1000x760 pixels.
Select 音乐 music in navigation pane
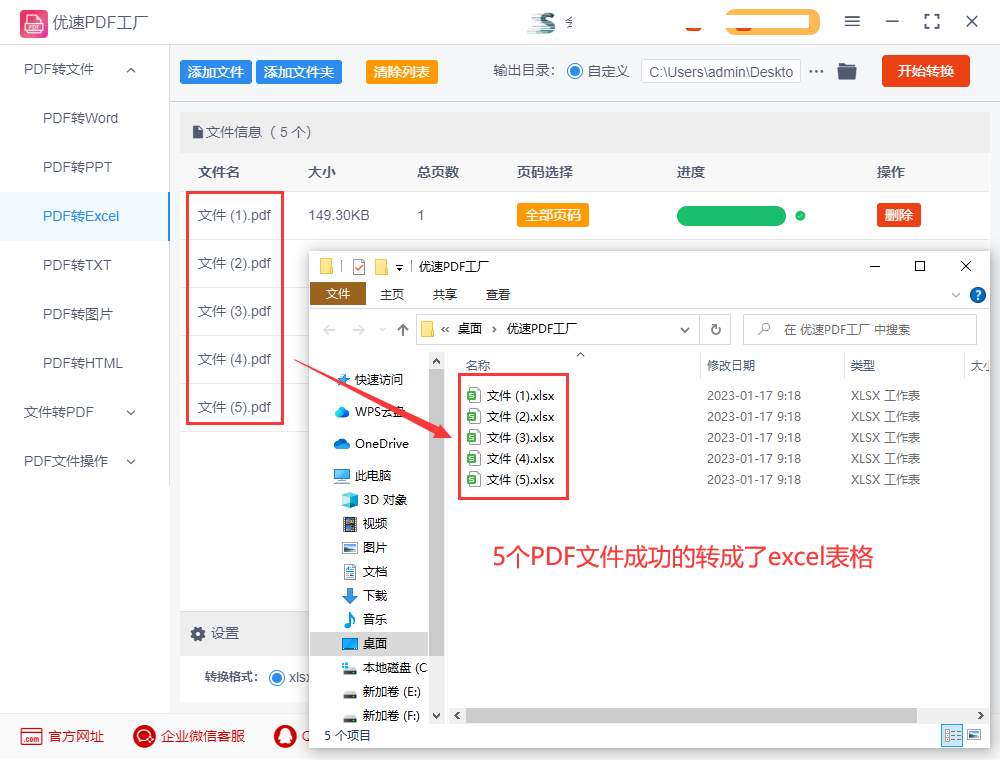point(366,619)
